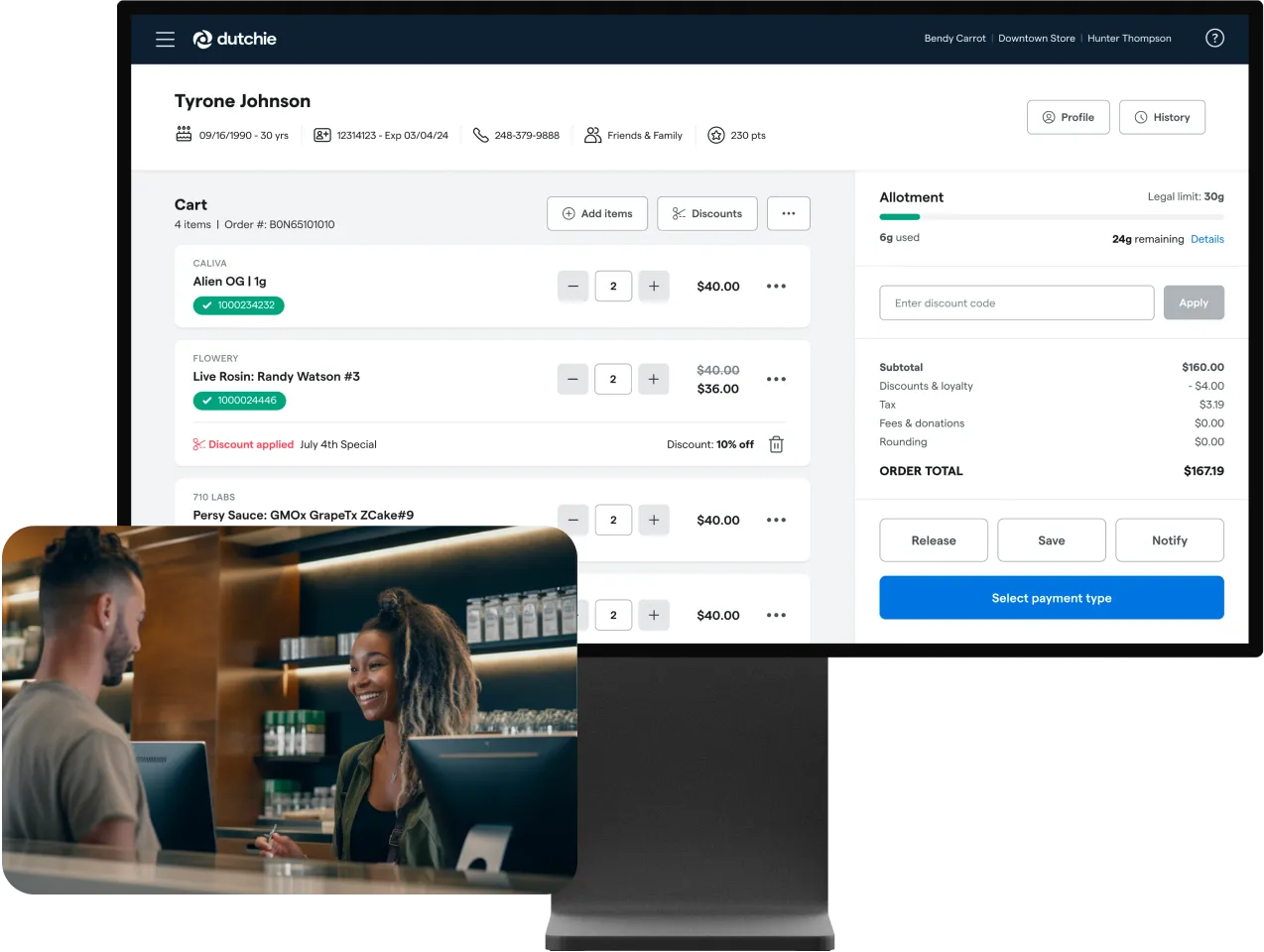Decrease Persy Sauce quantity
Image resolution: width=1264 pixels, height=952 pixels.
pyautogui.click(x=572, y=520)
